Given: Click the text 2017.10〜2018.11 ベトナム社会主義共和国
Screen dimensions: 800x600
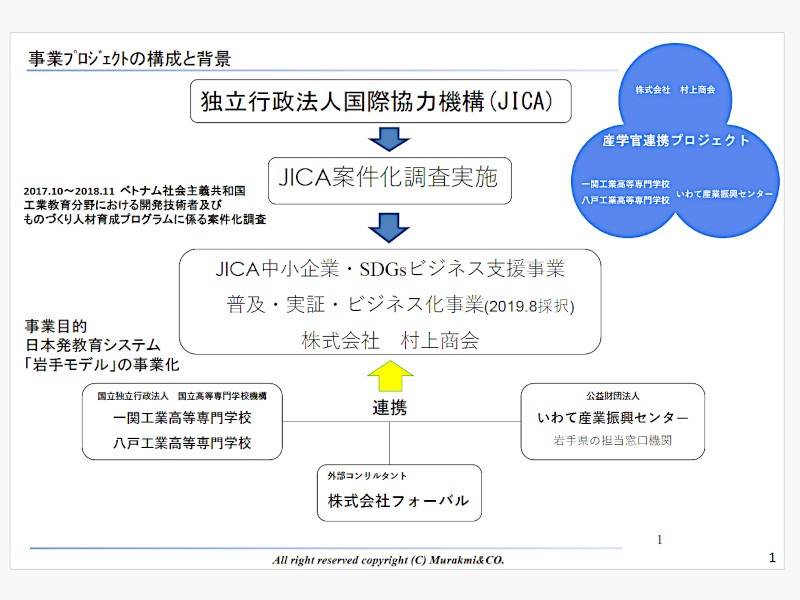Looking at the screenshot, I should point(134,191).
